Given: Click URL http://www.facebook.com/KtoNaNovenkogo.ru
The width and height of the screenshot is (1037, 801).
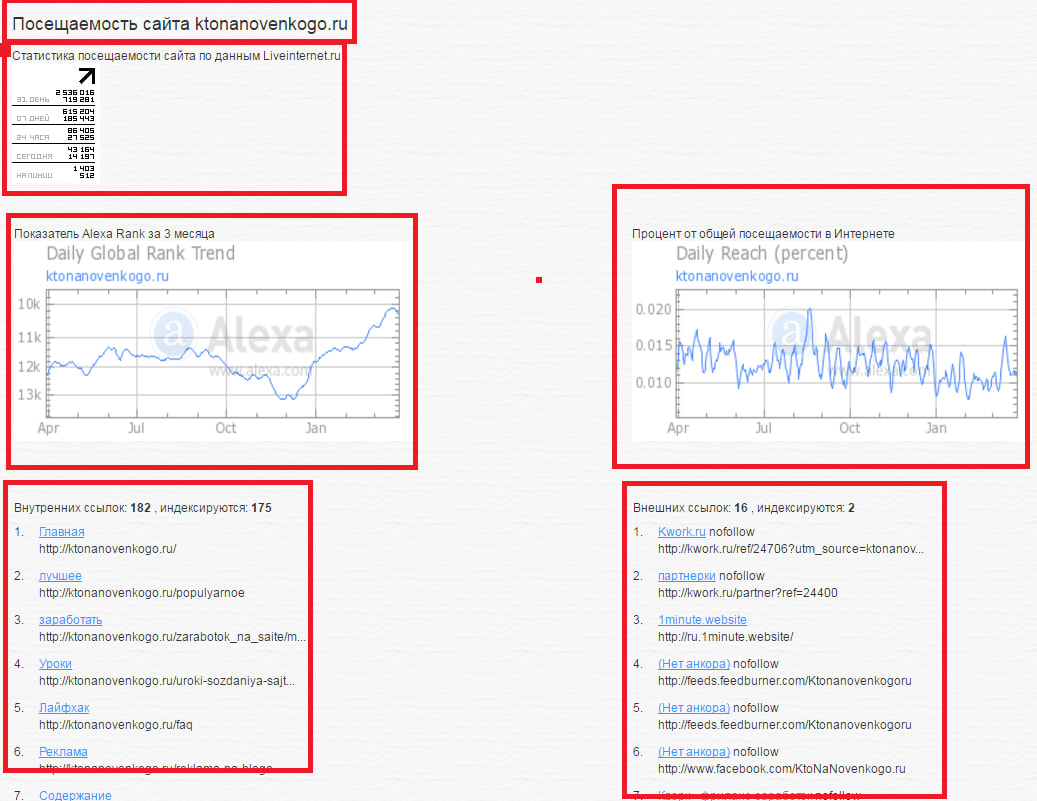Looking at the screenshot, I should click(x=782, y=769).
